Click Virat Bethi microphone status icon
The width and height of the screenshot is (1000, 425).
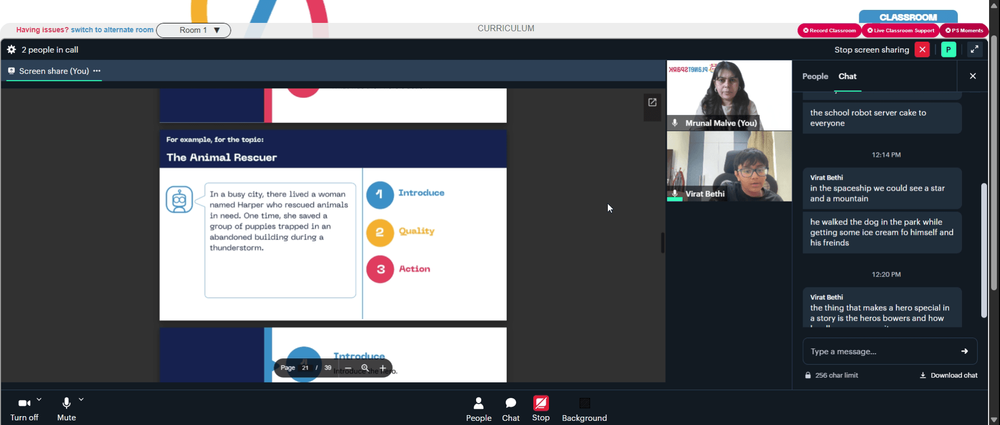[675, 193]
